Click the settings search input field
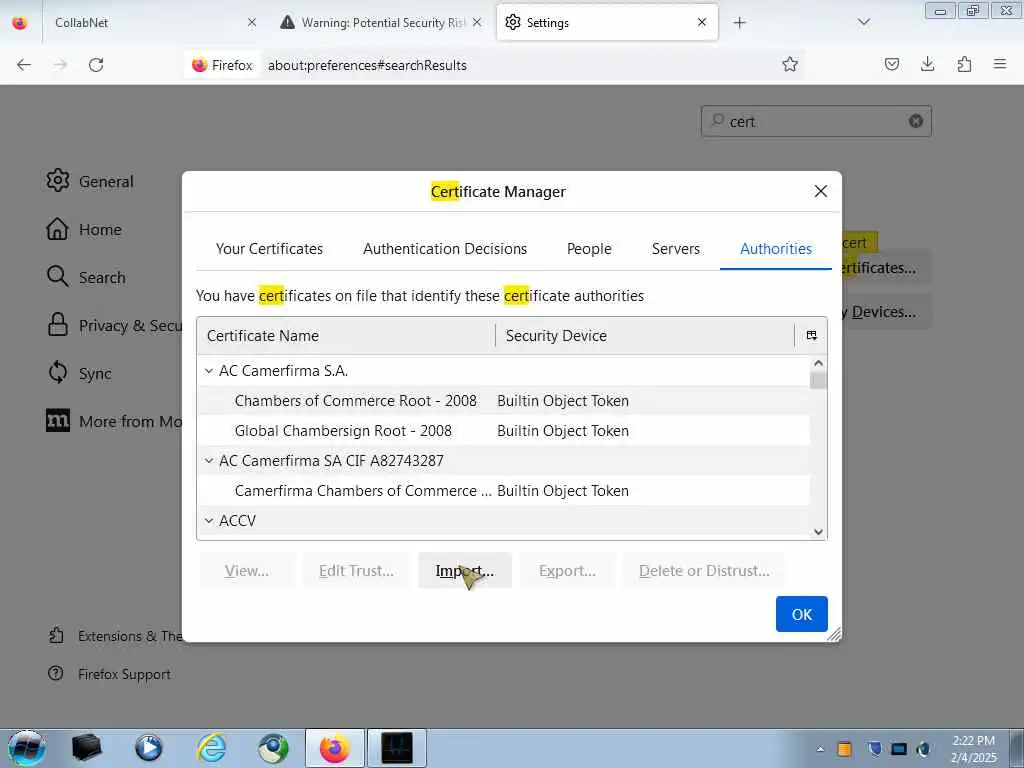This screenshot has height=768, width=1024. click(816, 121)
